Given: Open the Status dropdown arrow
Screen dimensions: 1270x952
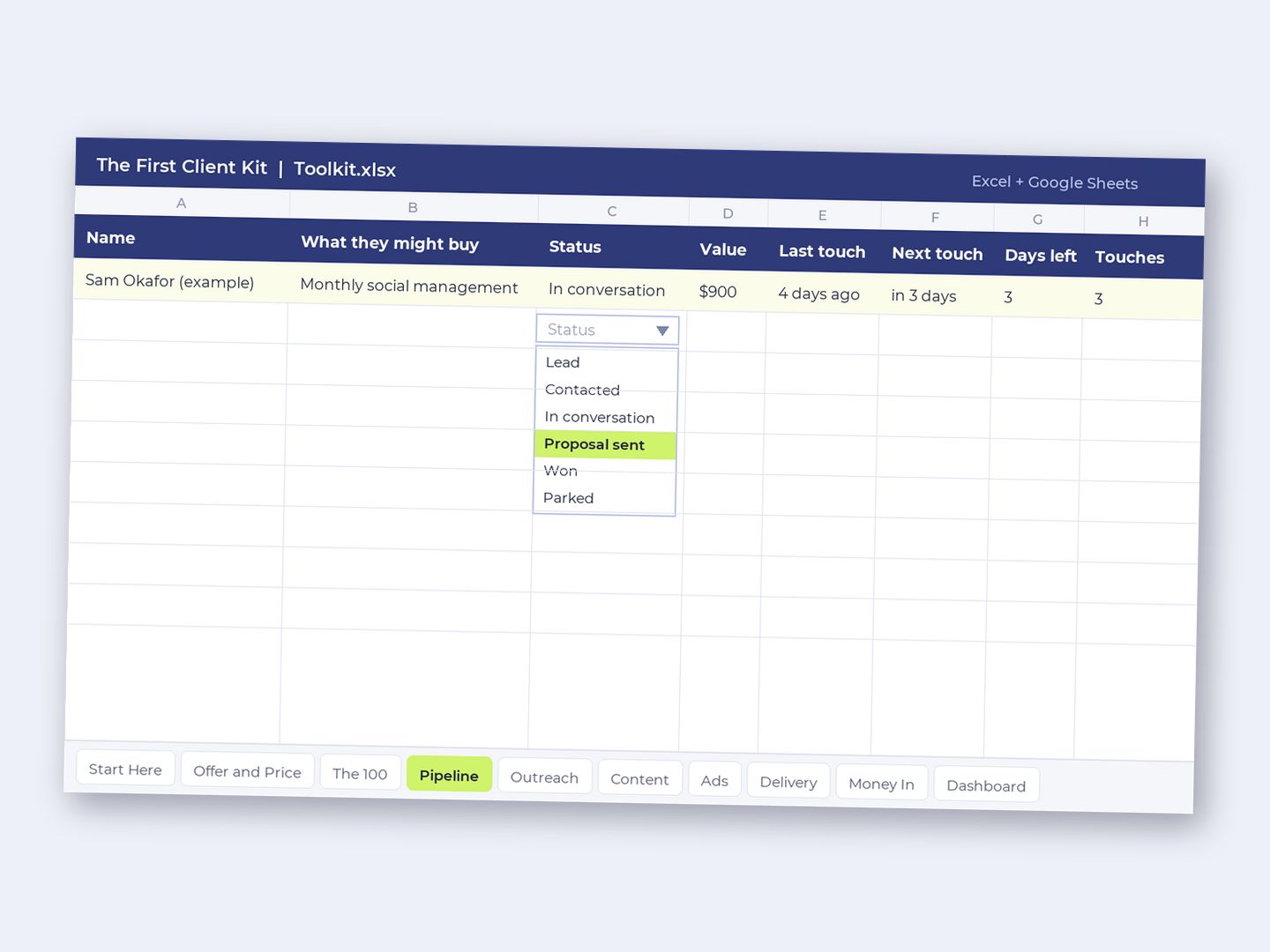Looking at the screenshot, I should (662, 331).
